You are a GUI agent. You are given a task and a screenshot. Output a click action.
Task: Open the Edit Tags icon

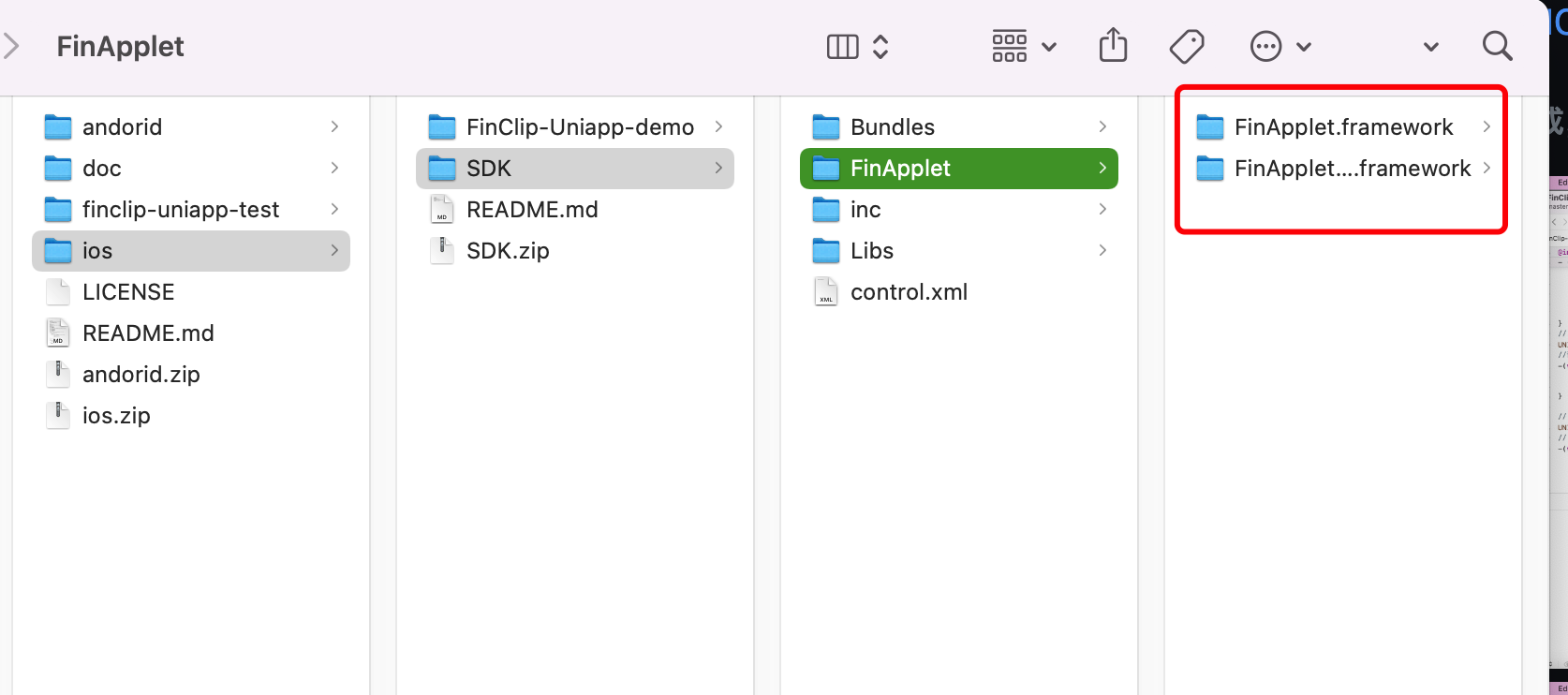[1187, 46]
